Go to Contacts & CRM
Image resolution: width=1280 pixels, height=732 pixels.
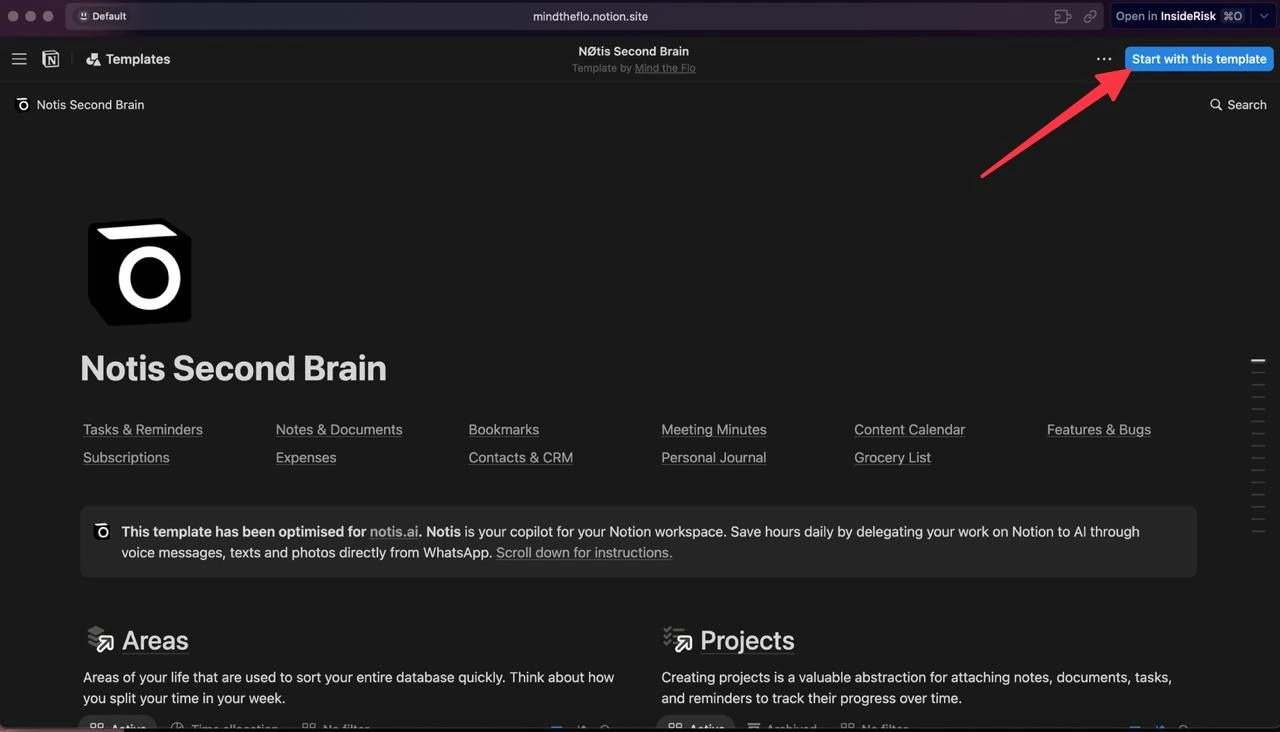pos(521,457)
